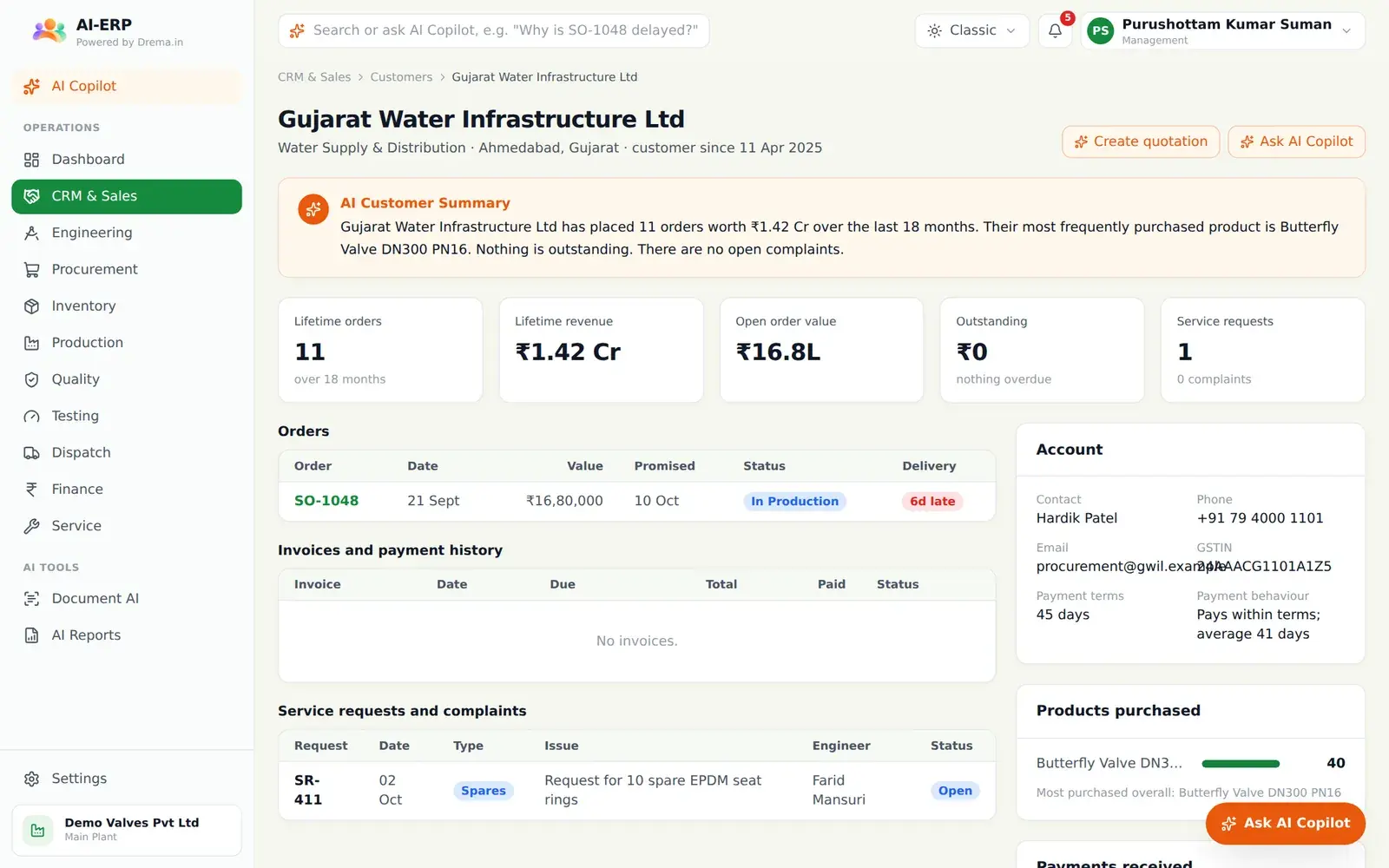Open Demo Valves Pvt Ltd plant switcher

[x=127, y=831]
